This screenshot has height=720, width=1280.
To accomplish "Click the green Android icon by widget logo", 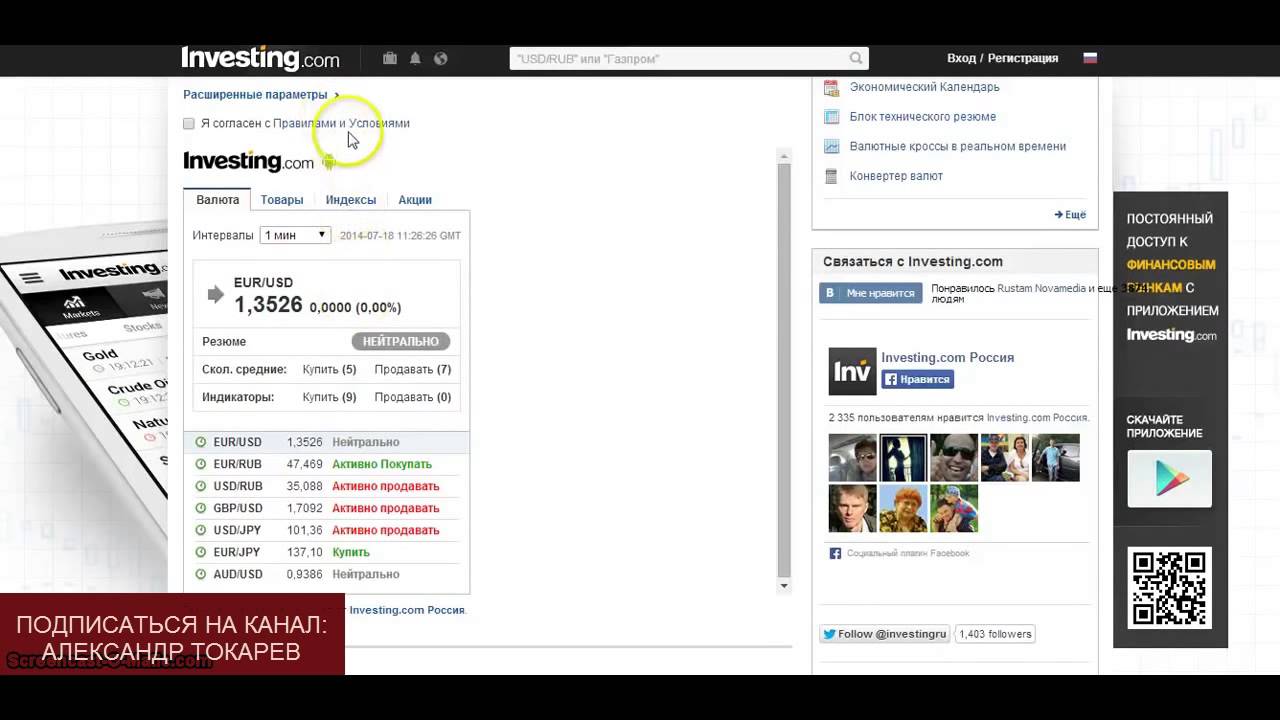I will (328, 162).
